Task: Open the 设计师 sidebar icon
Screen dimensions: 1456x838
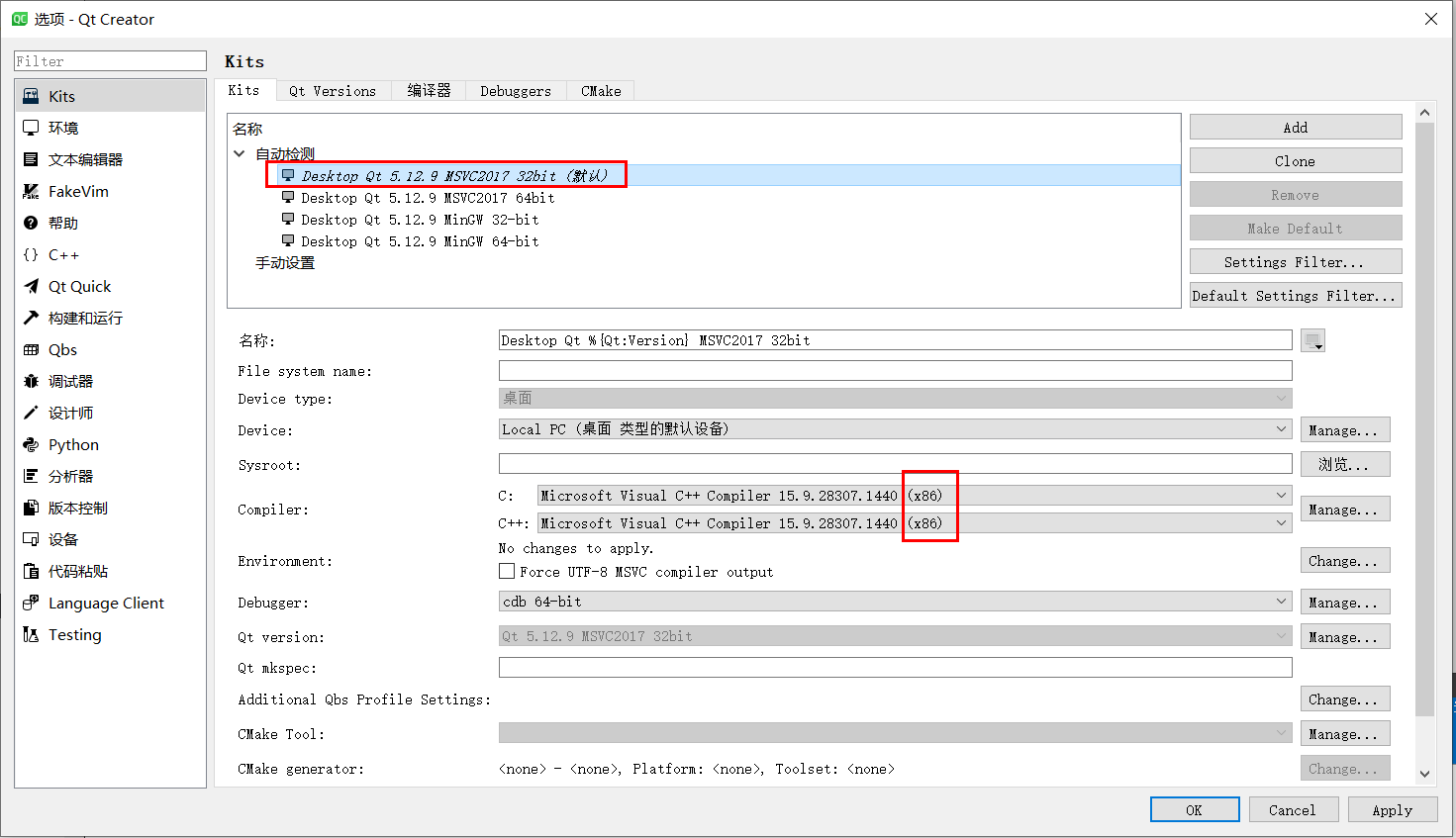Action: [x=30, y=413]
